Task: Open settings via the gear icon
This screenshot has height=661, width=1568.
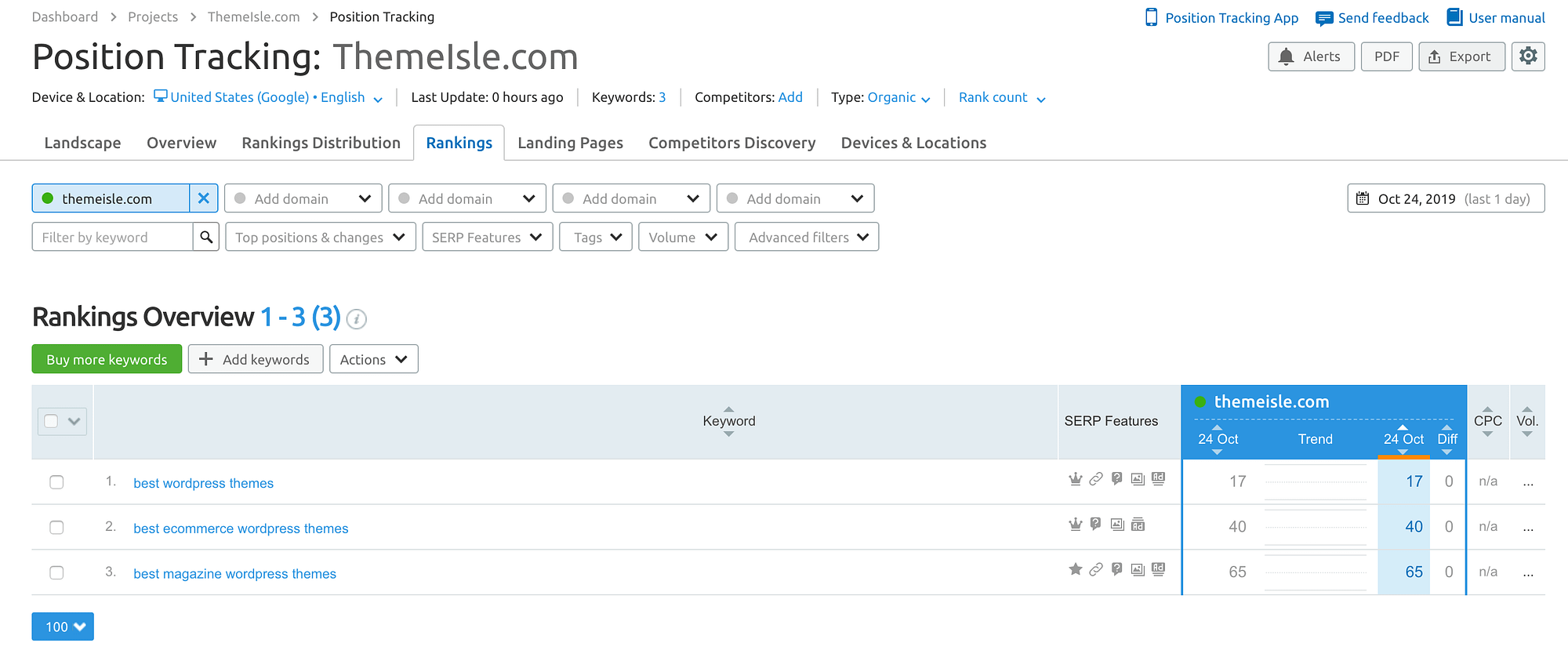Action: 1528,56
